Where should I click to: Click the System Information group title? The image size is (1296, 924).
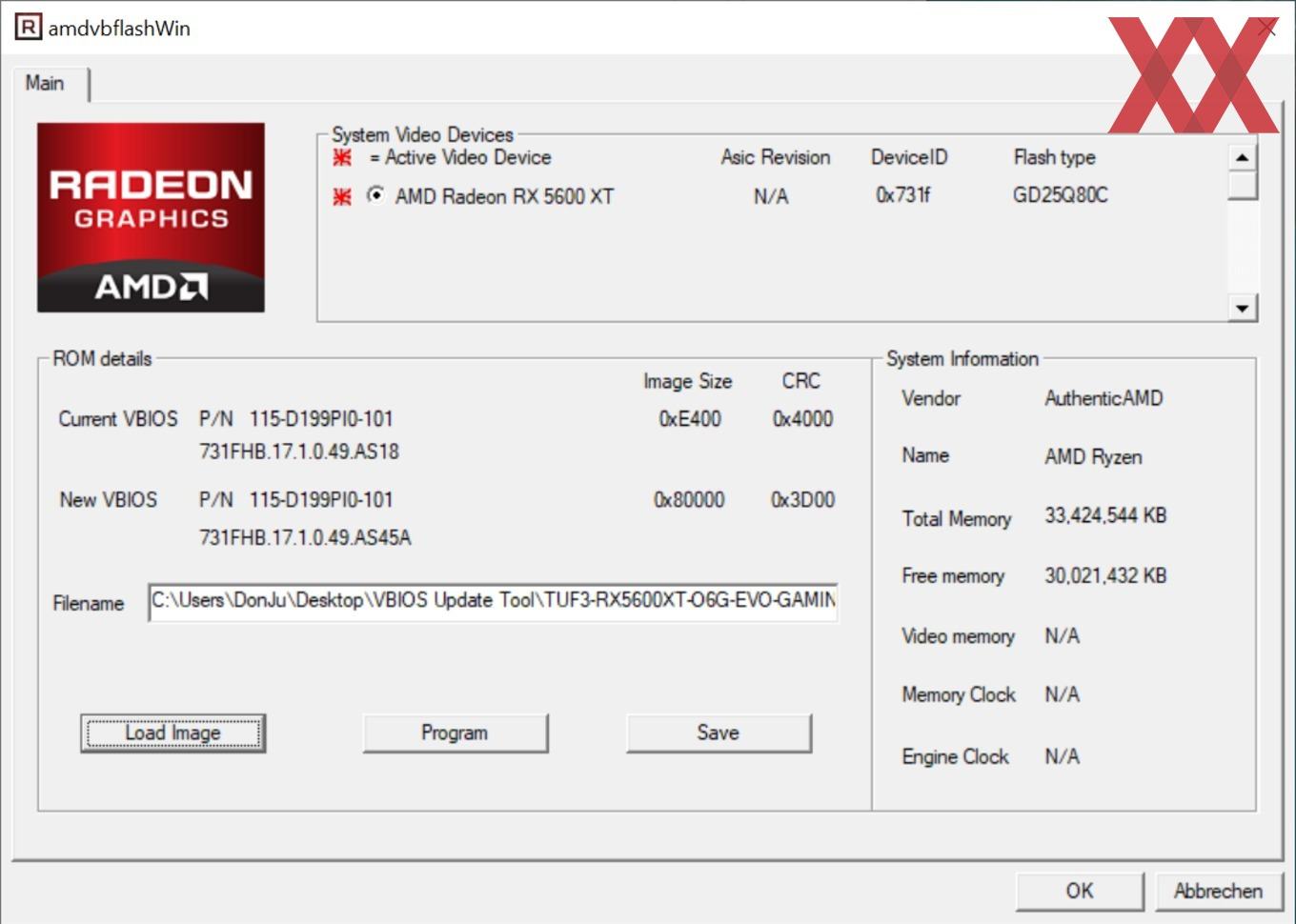pos(962,359)
